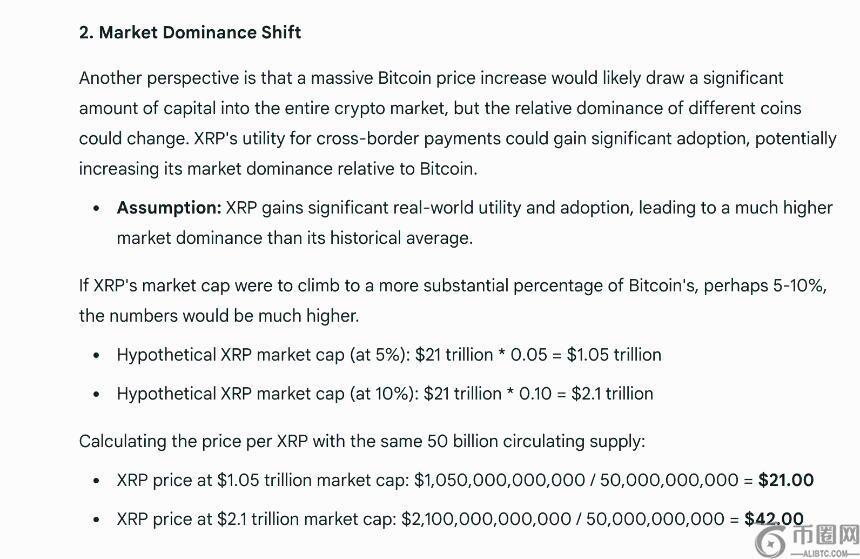Click the bullet dot before "Assumption"
The height and width of the screenshot is (559, 860).
click(x=96, y=209)
